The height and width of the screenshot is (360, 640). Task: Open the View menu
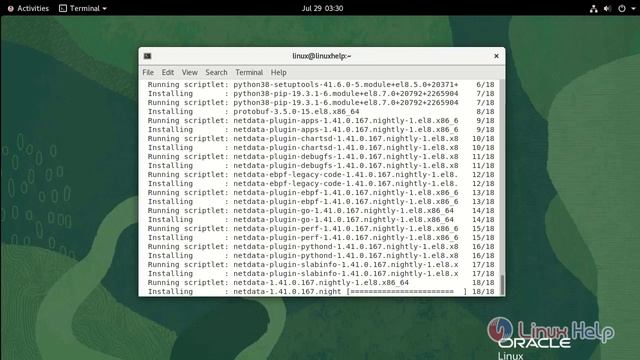click(x=189, y=72)
